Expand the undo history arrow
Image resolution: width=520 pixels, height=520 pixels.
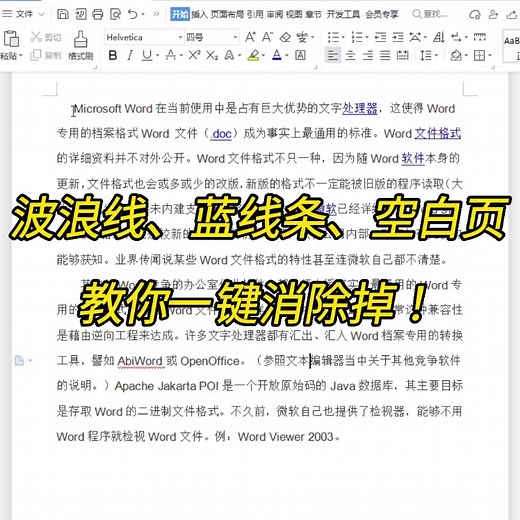tap(143, 14)
